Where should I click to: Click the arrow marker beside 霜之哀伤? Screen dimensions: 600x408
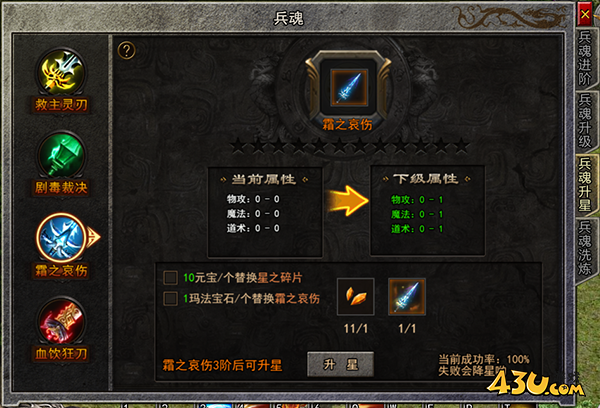pyautogui.click(x=93, y=237)
